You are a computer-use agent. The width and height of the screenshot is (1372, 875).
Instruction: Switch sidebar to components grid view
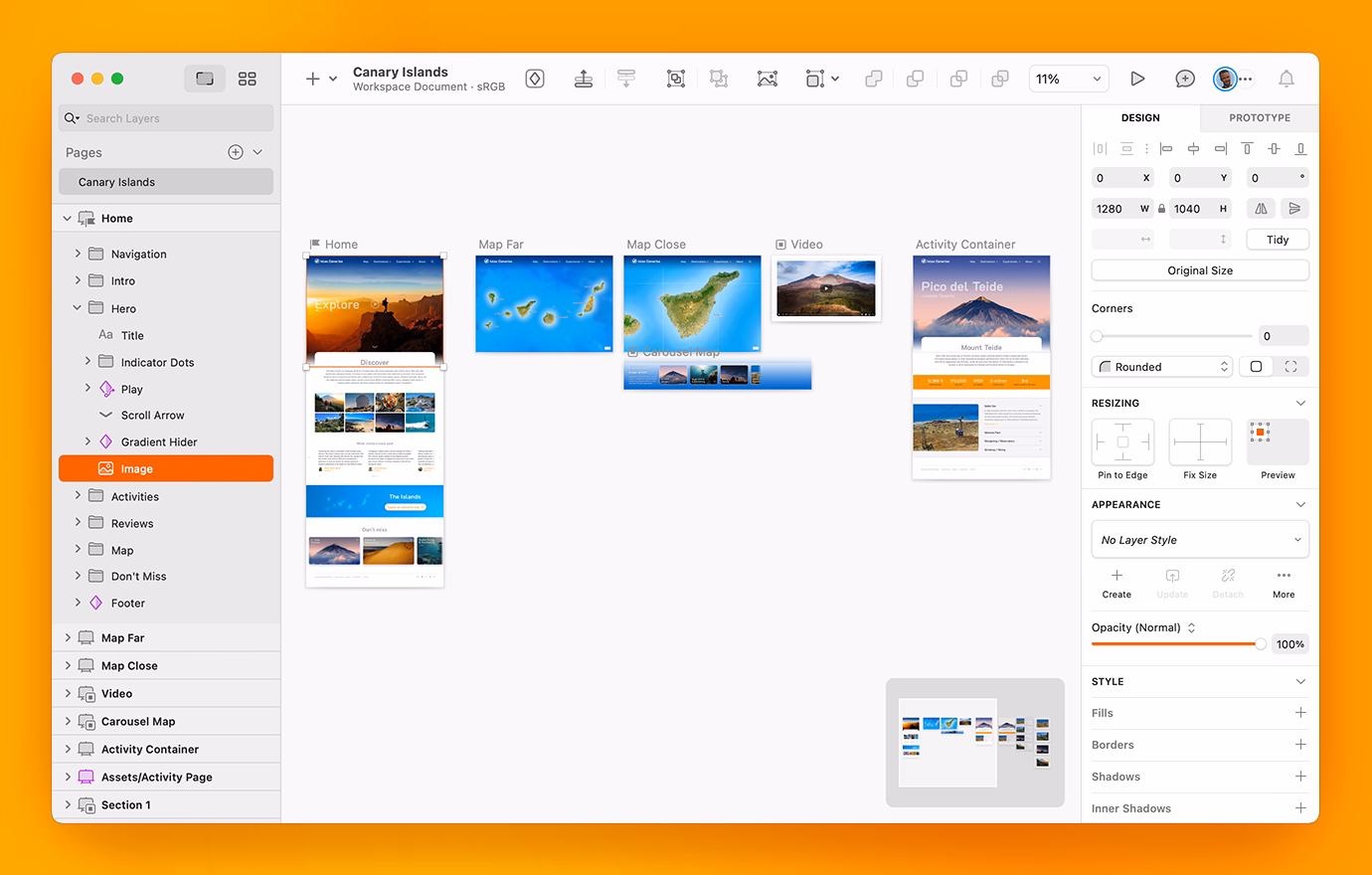pos(248,79)
